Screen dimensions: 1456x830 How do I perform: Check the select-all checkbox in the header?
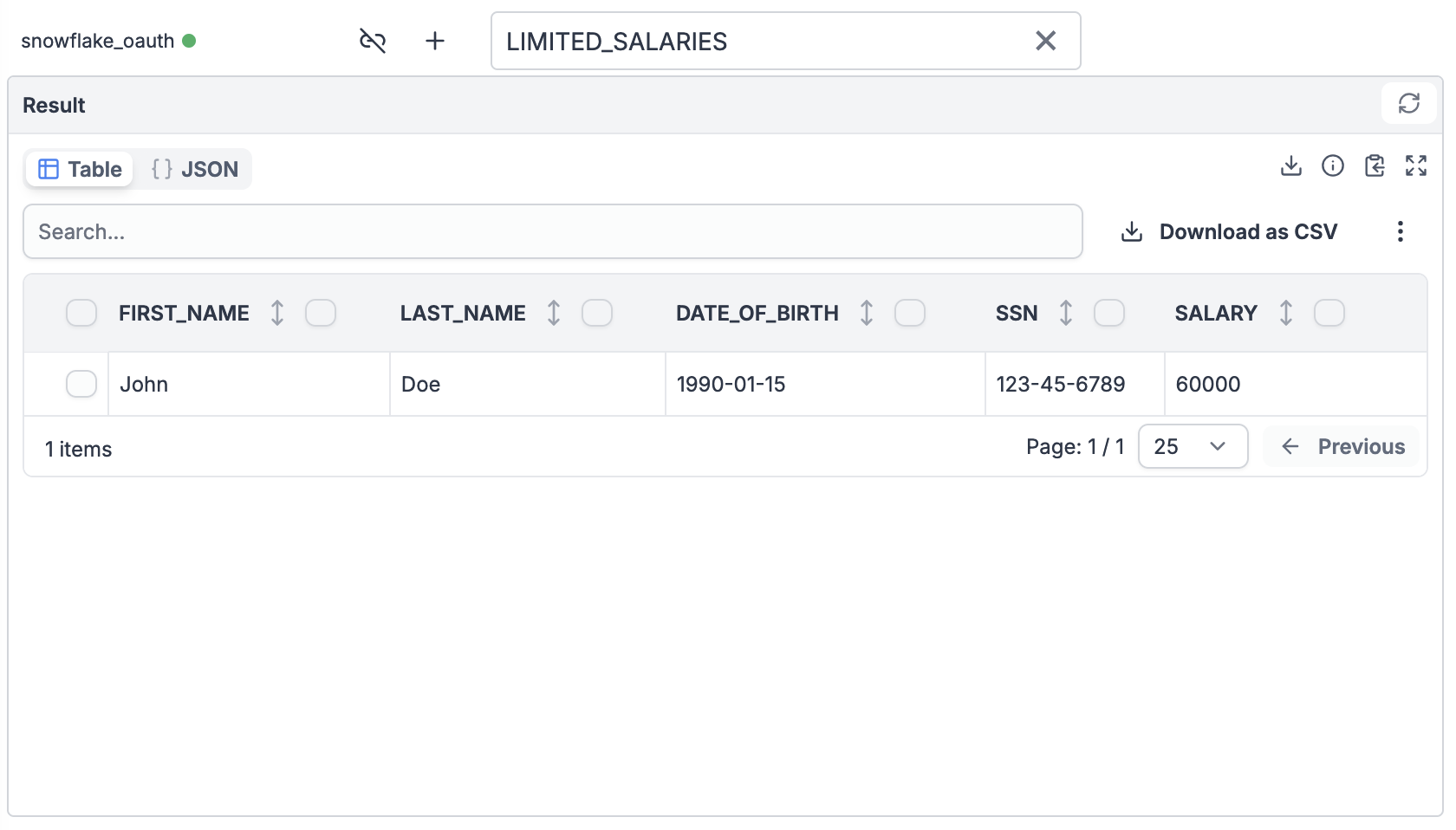point(81,313)
